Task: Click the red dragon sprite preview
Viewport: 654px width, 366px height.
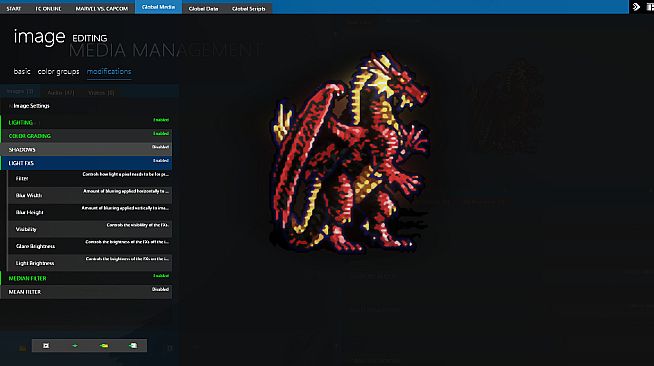Action: click(x=350, y=153)
